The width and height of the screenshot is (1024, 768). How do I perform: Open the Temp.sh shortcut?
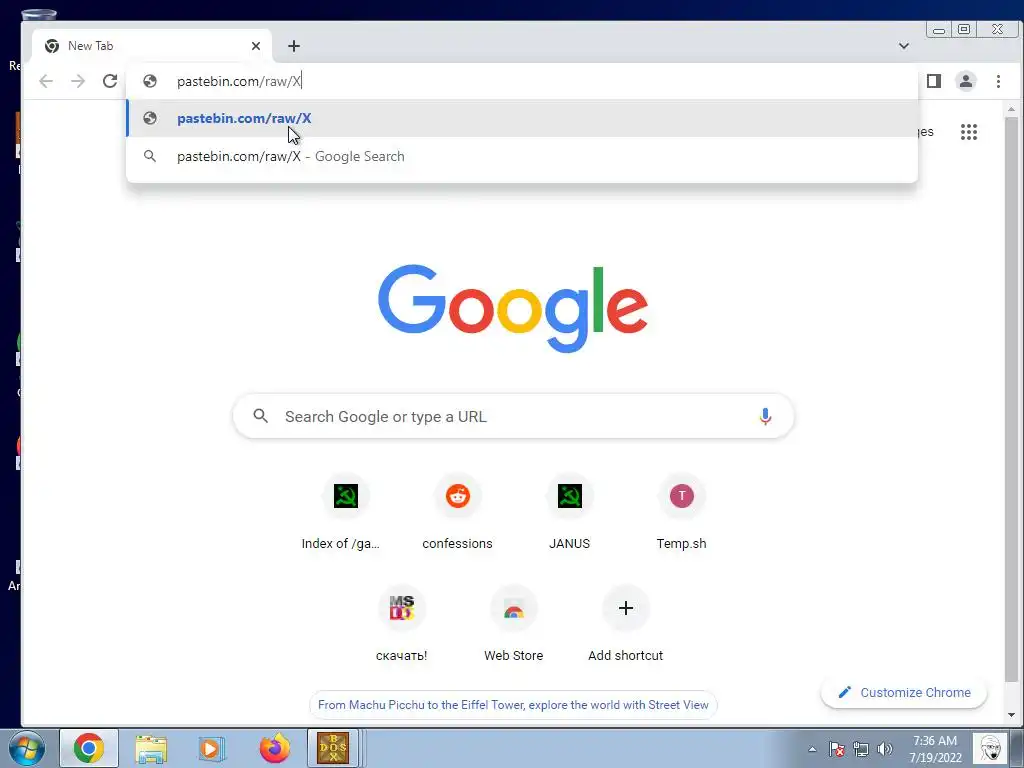(x=682, y=513)
